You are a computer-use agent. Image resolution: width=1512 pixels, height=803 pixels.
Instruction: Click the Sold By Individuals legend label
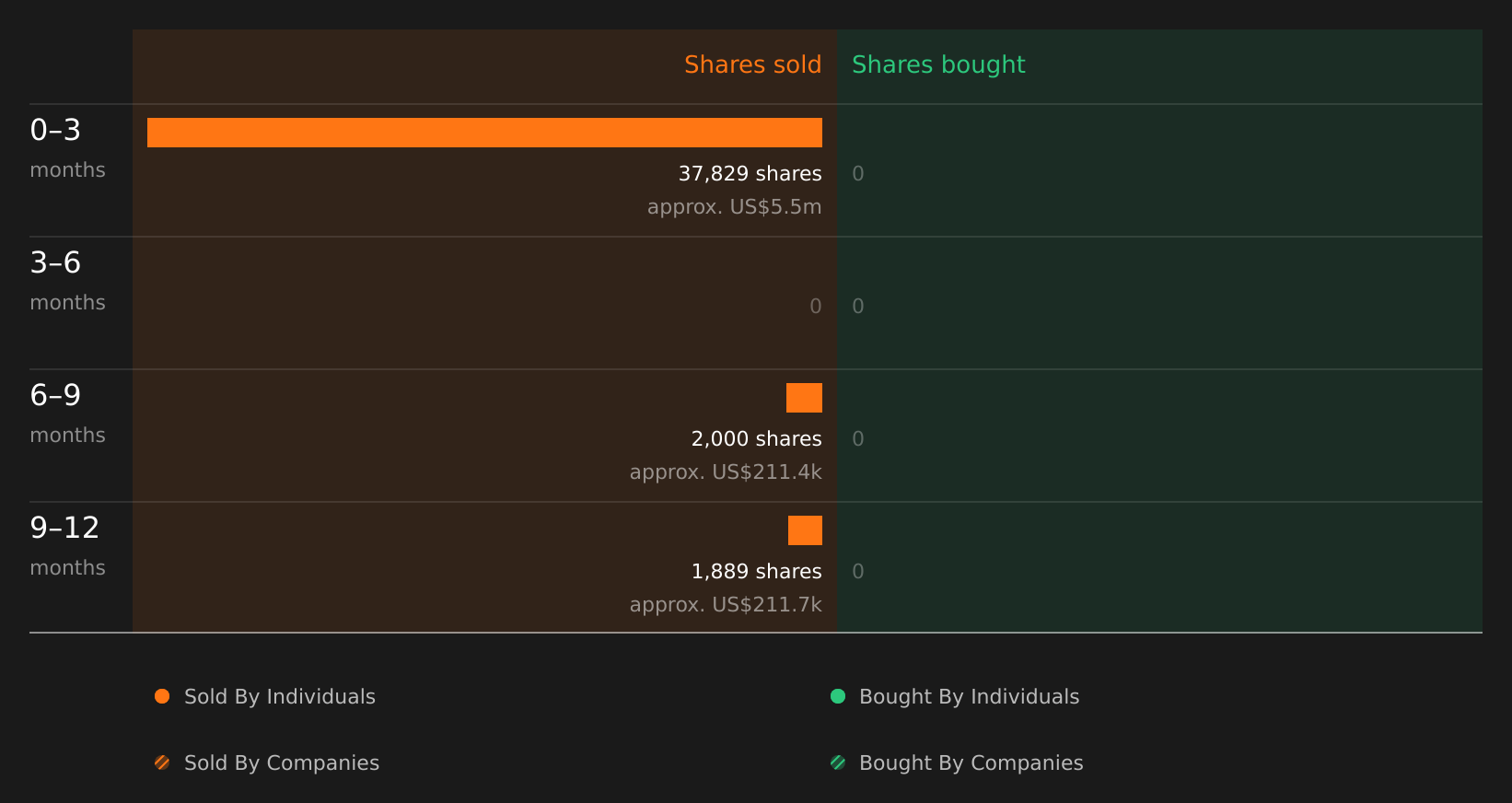tap(280, 697)
